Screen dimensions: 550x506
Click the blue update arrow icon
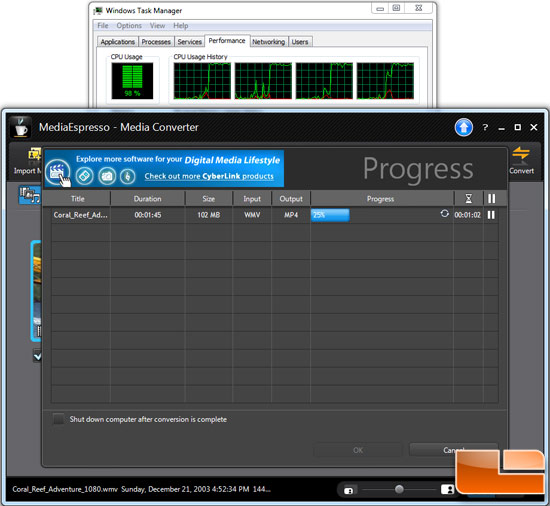[464, 127]
